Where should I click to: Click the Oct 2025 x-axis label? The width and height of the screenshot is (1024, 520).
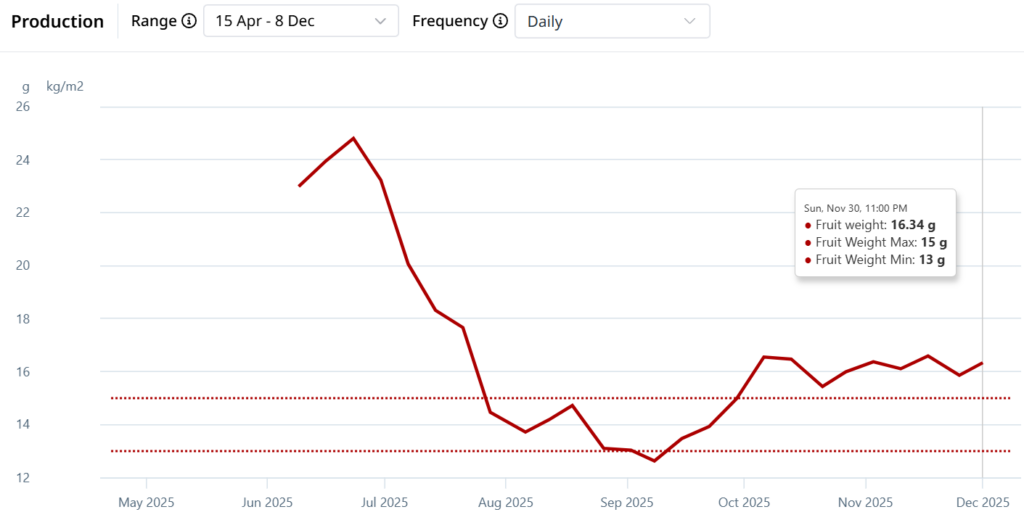(742, 501)
